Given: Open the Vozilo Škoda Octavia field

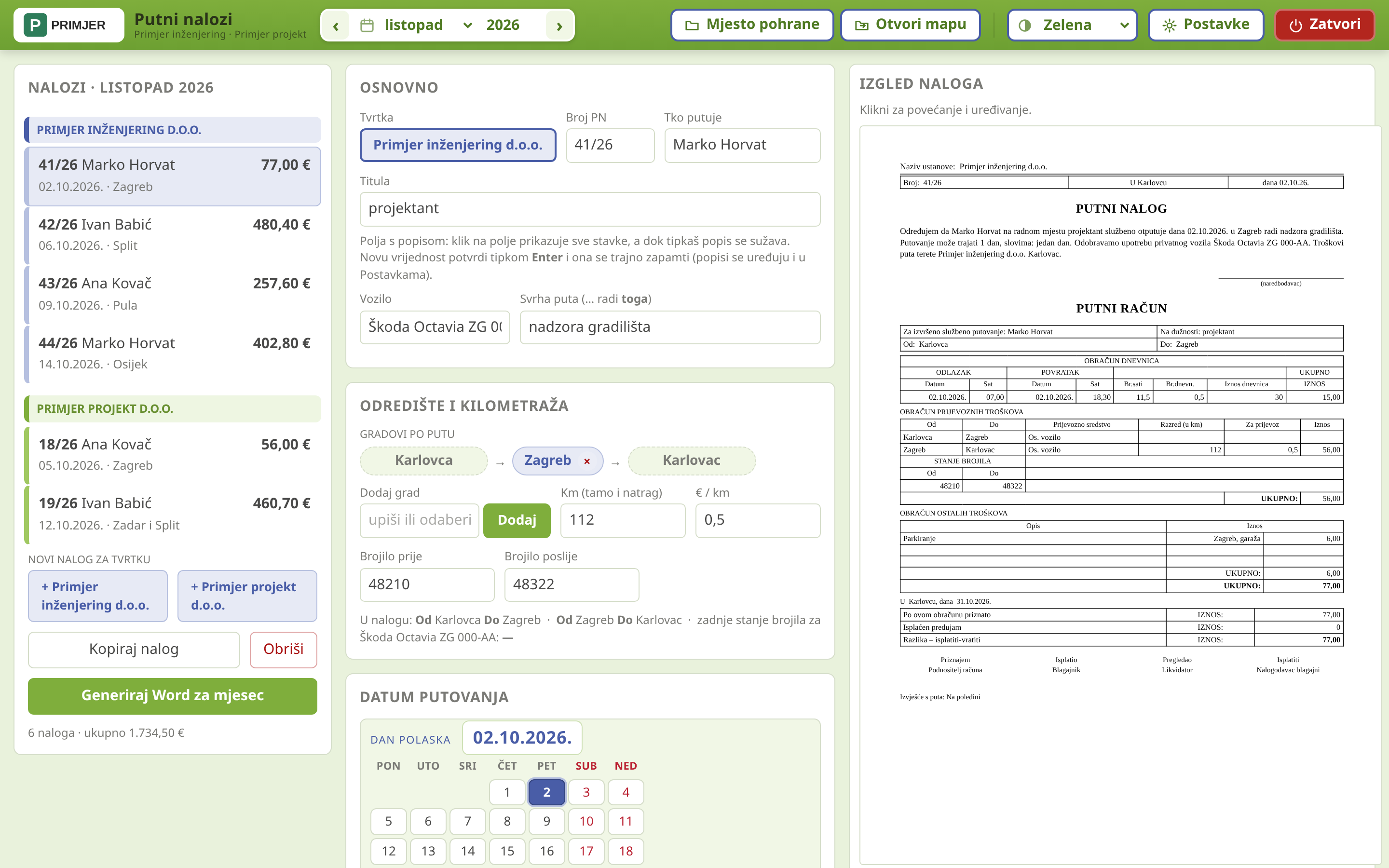Looking at the screenshot, I should pos(435,328).
